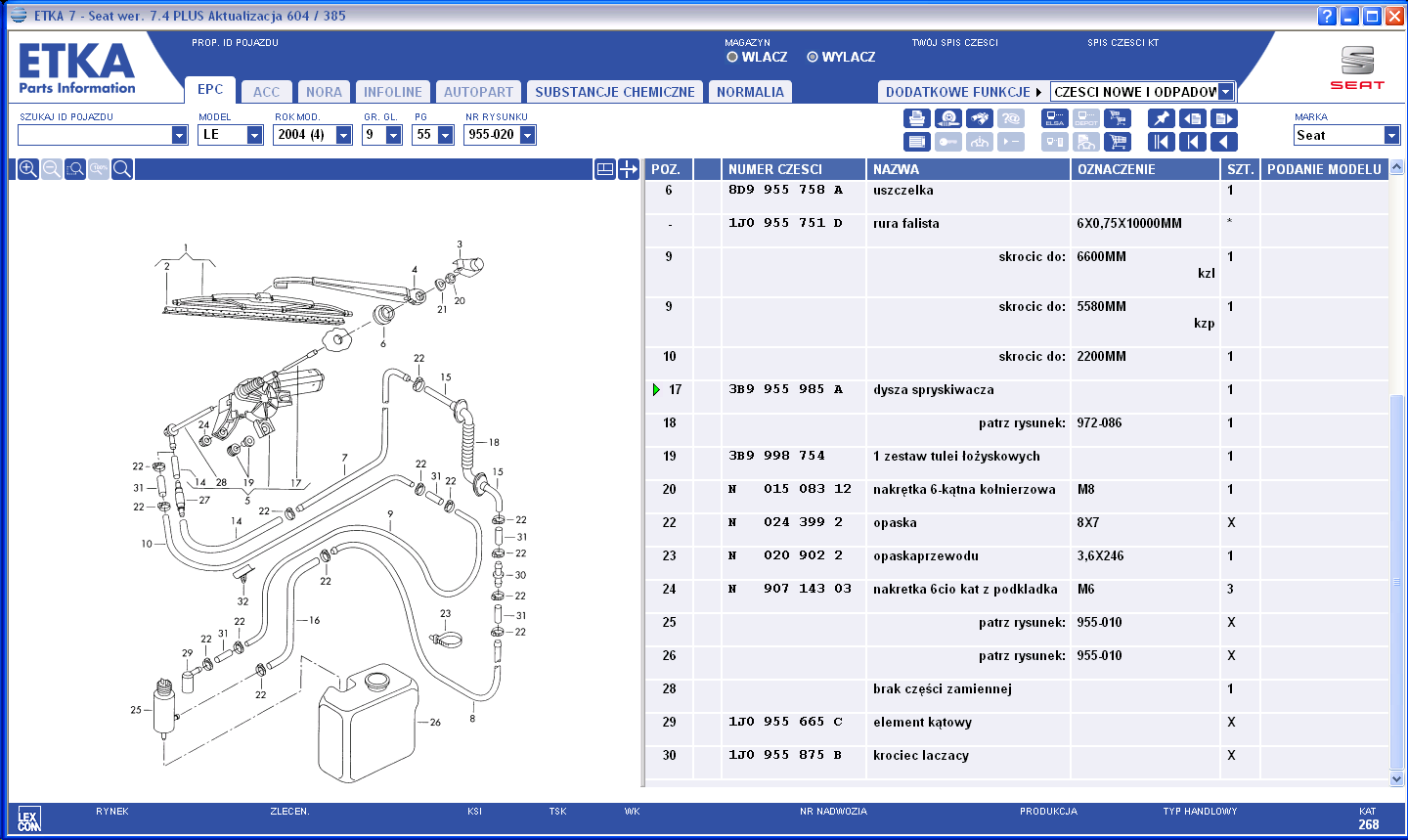Click the ETKA Parts Information logo
This screenshot has height=840, width=1408.
pyautogui.click(x=77, y=68)
